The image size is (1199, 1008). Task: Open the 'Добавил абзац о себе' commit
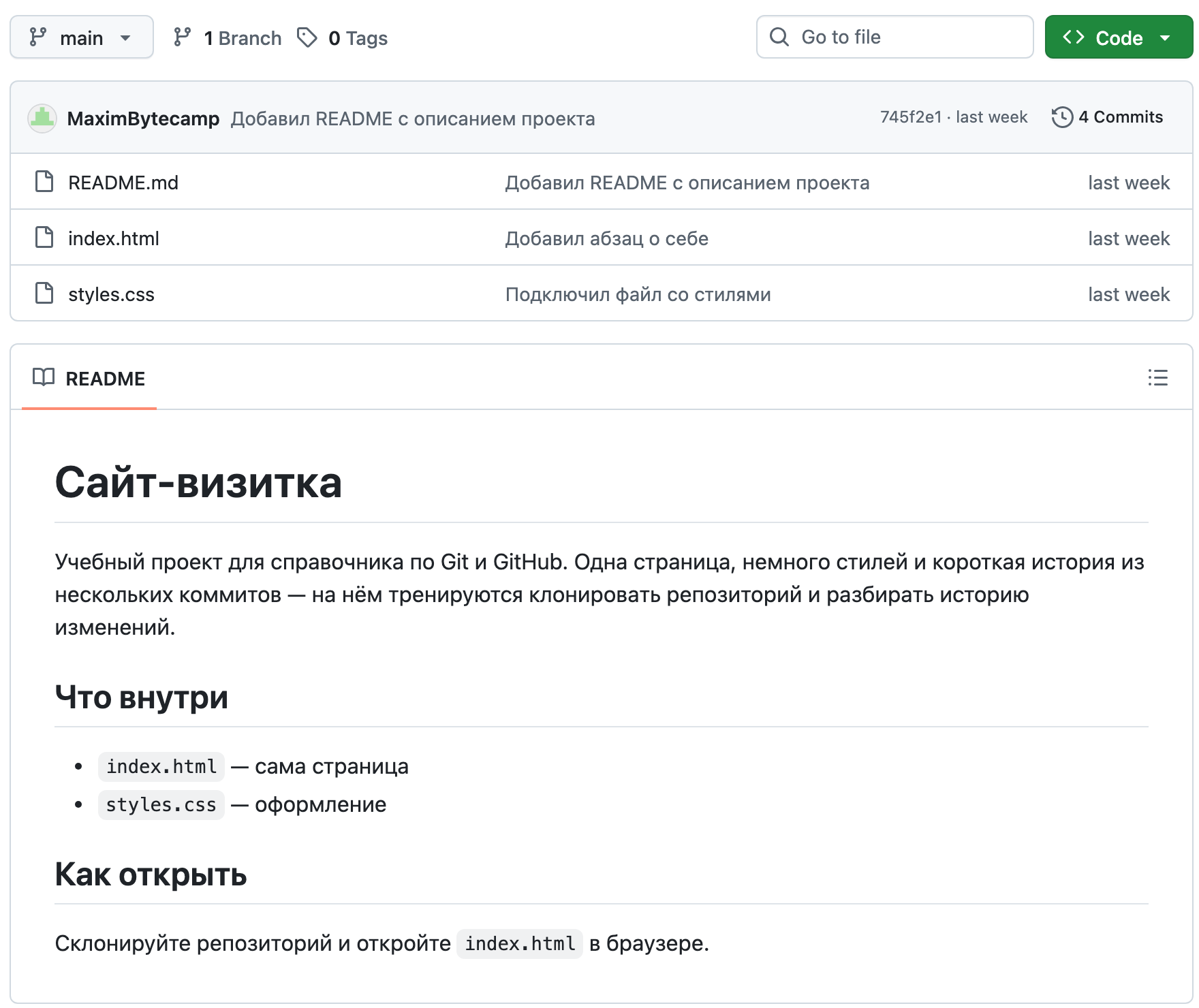click(606, 238)
